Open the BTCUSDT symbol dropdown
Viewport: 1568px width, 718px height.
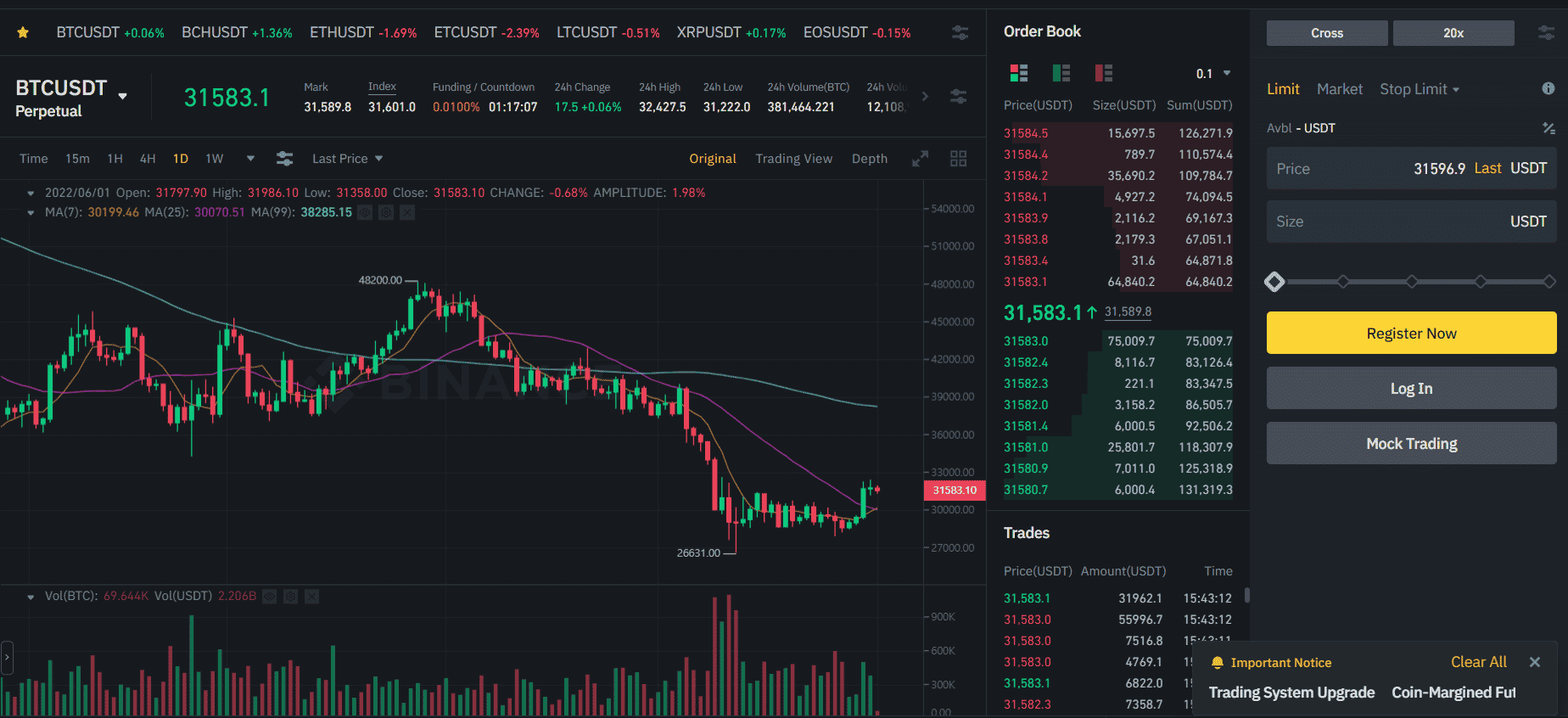pos(122,96)
